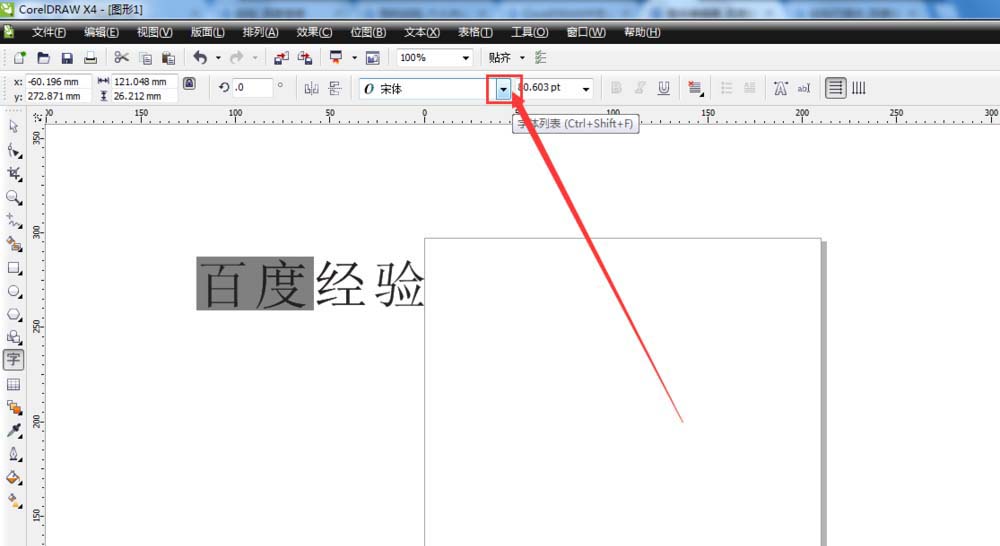This screenshot has width=1000, height=546.
Task: Select the Shape tool
Action: pyautogui.click(x=13, y=151)
